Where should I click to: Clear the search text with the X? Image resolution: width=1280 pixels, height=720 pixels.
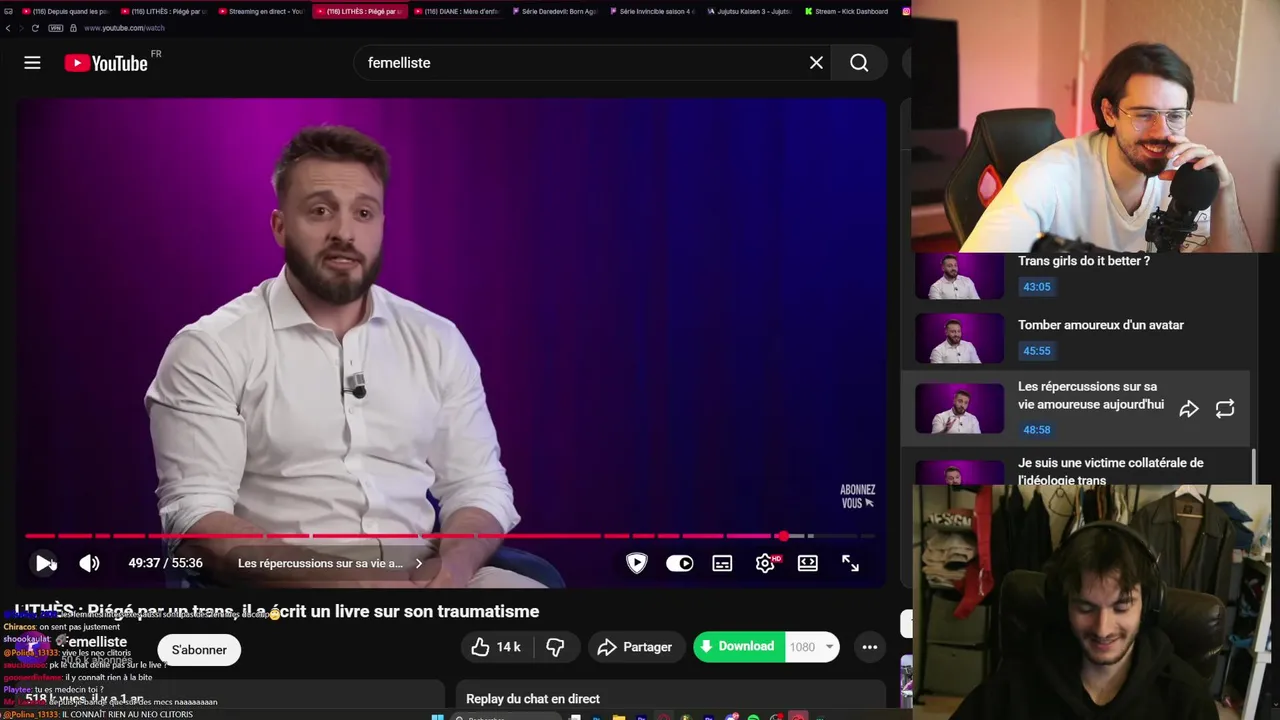coord(816,63)
